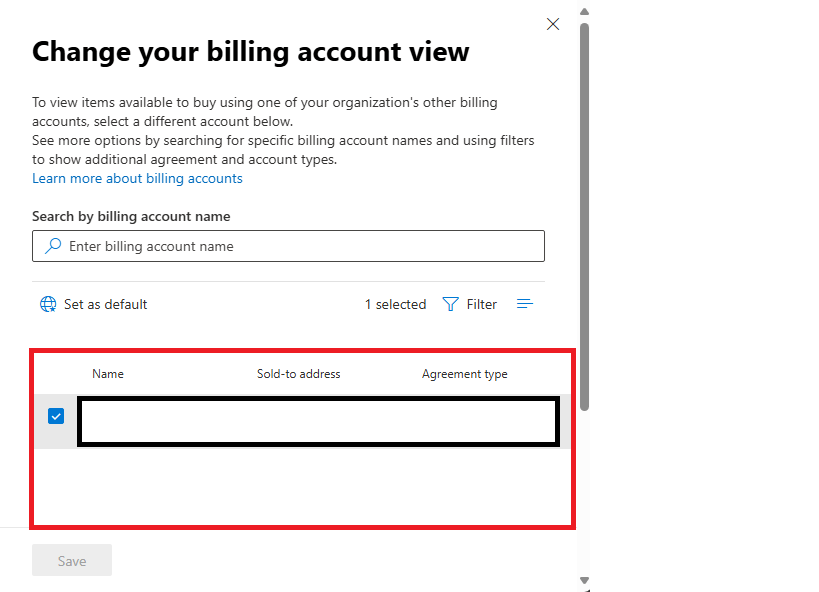Select the highlighted billing account row
Viewport: 819px width, 592px height.
click(x=318, y=421)
